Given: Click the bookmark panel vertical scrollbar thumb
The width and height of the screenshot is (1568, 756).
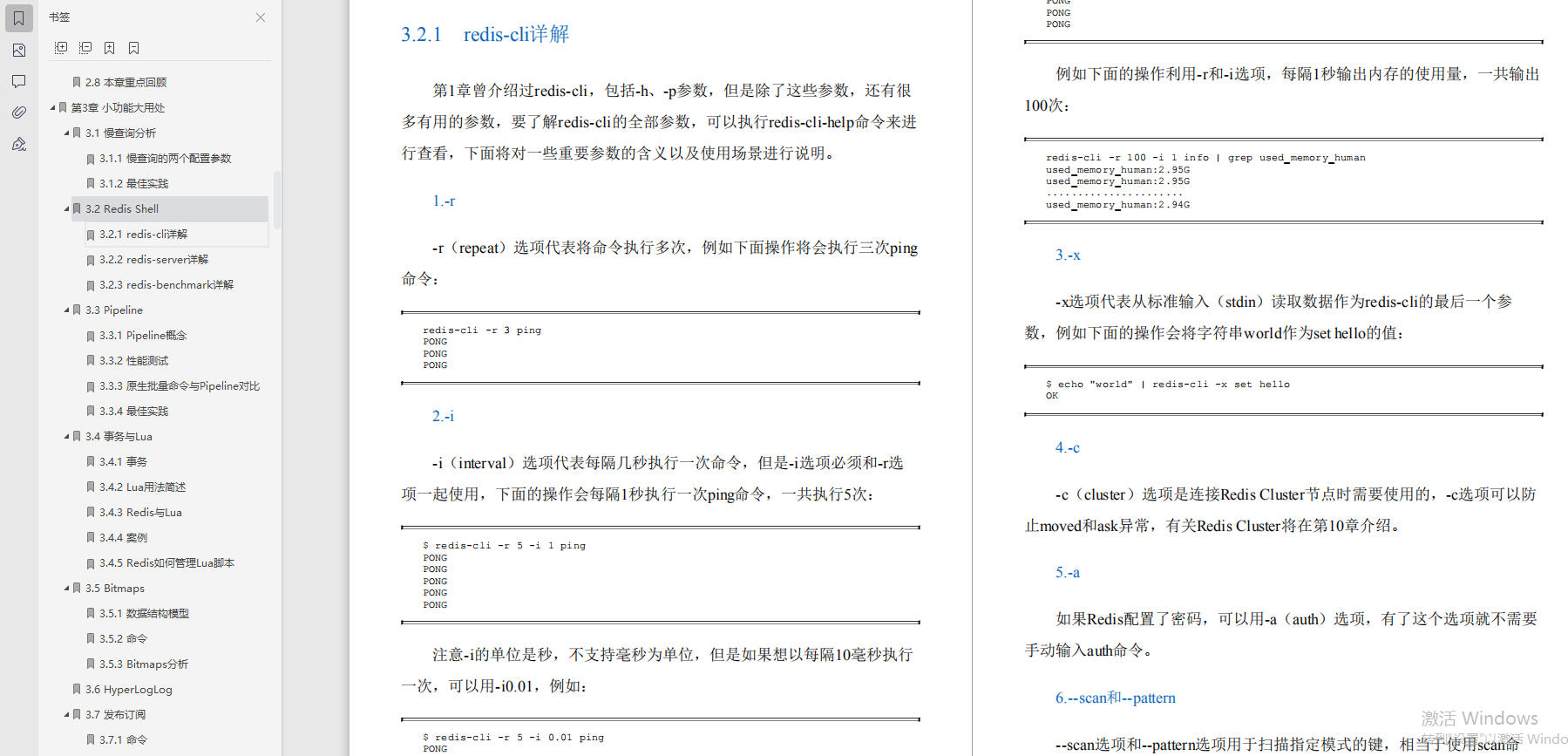Looking at the screenshot, I should tap(277, 199).
